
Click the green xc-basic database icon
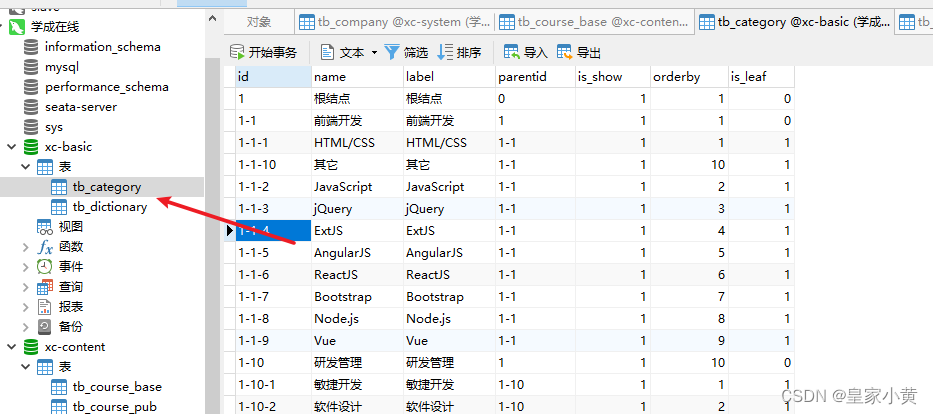click(x=31, y=147)
